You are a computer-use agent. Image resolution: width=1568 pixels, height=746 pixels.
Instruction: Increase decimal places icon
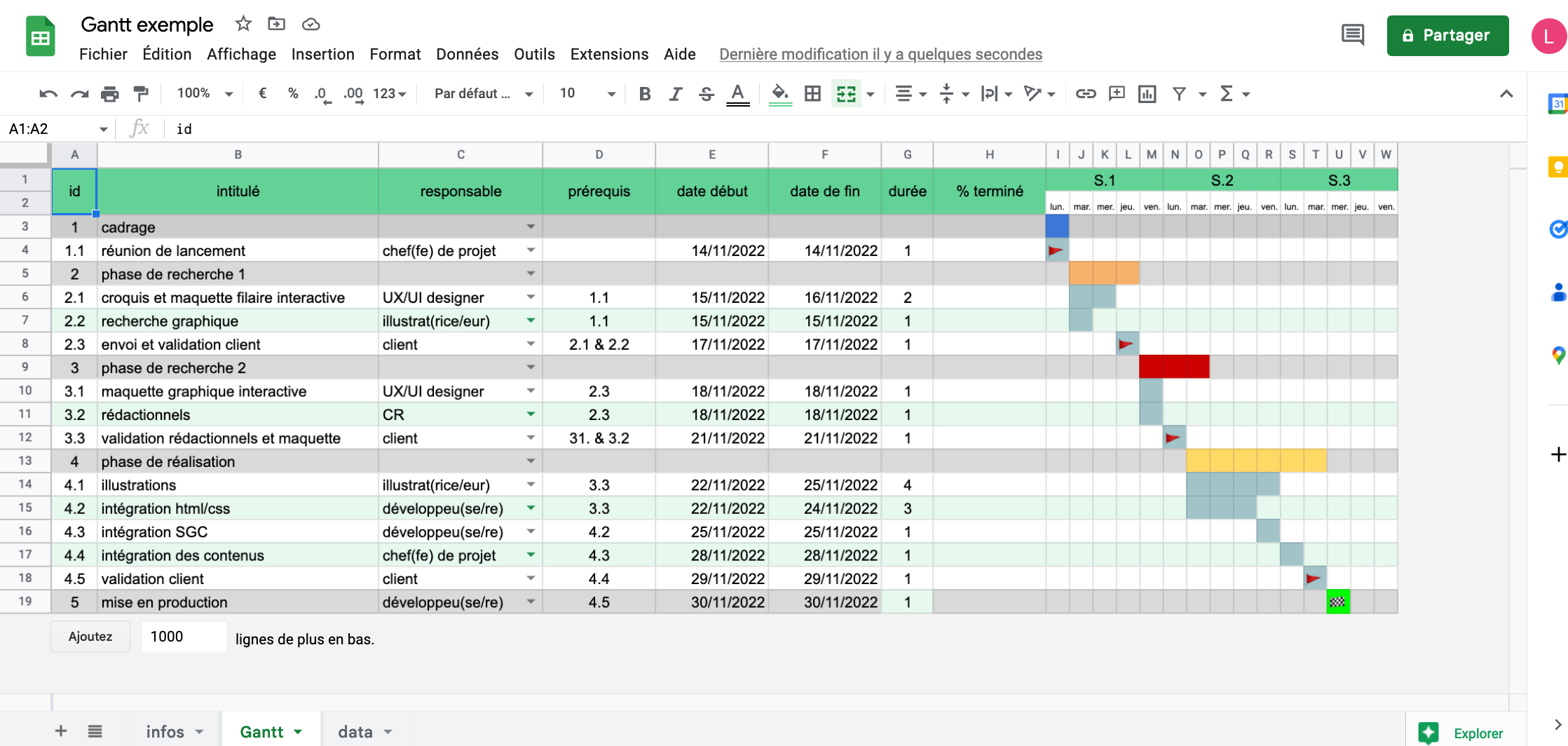point(353,94)
